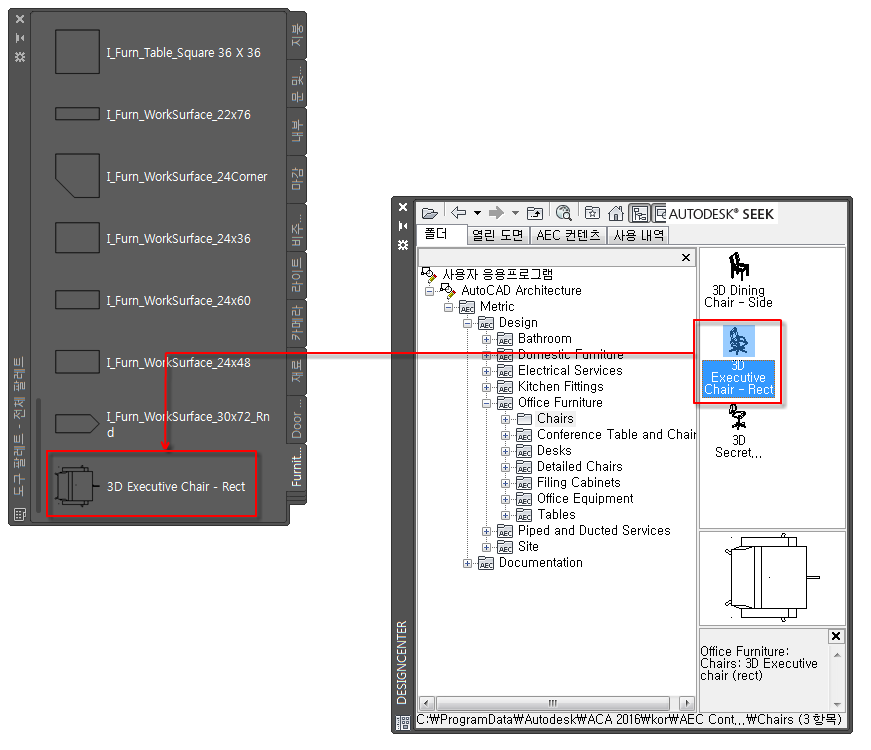Open the 지붕 tool palette tab
This screenshot has height=750, width=871.
pos(297,35)
